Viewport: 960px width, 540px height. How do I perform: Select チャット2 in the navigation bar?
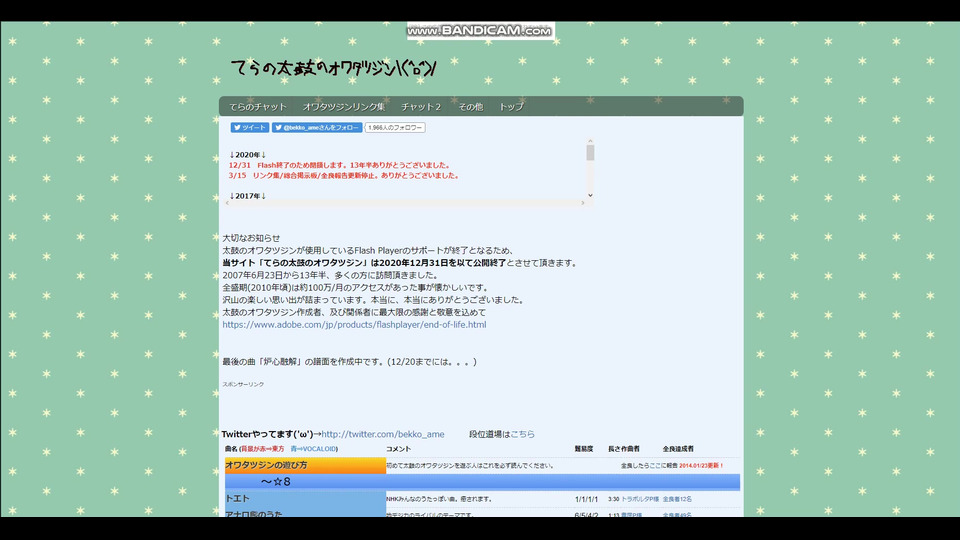421,107
